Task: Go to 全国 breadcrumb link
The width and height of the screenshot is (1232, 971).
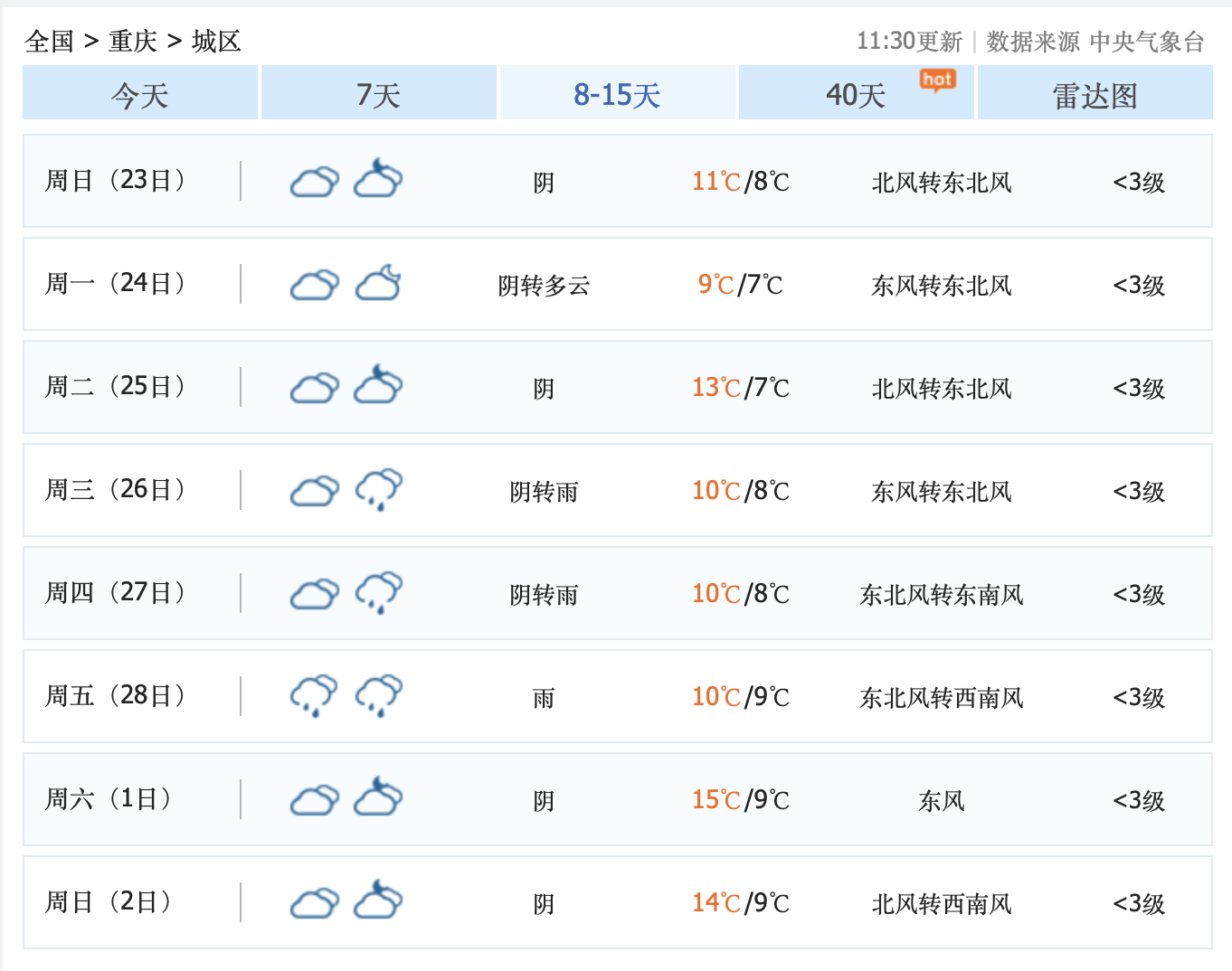Action: (x=50, y=41)
